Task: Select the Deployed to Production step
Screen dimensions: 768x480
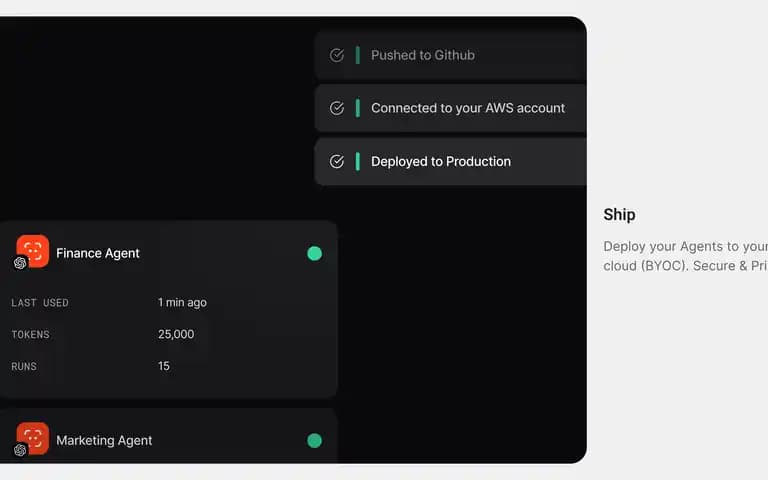Action: [450, 161]
